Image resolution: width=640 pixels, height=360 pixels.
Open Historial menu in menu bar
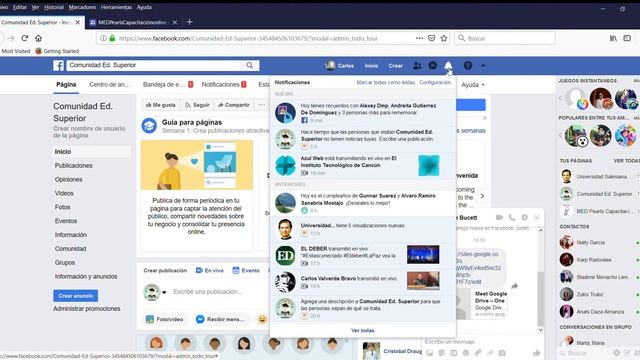tap(54, 7)
